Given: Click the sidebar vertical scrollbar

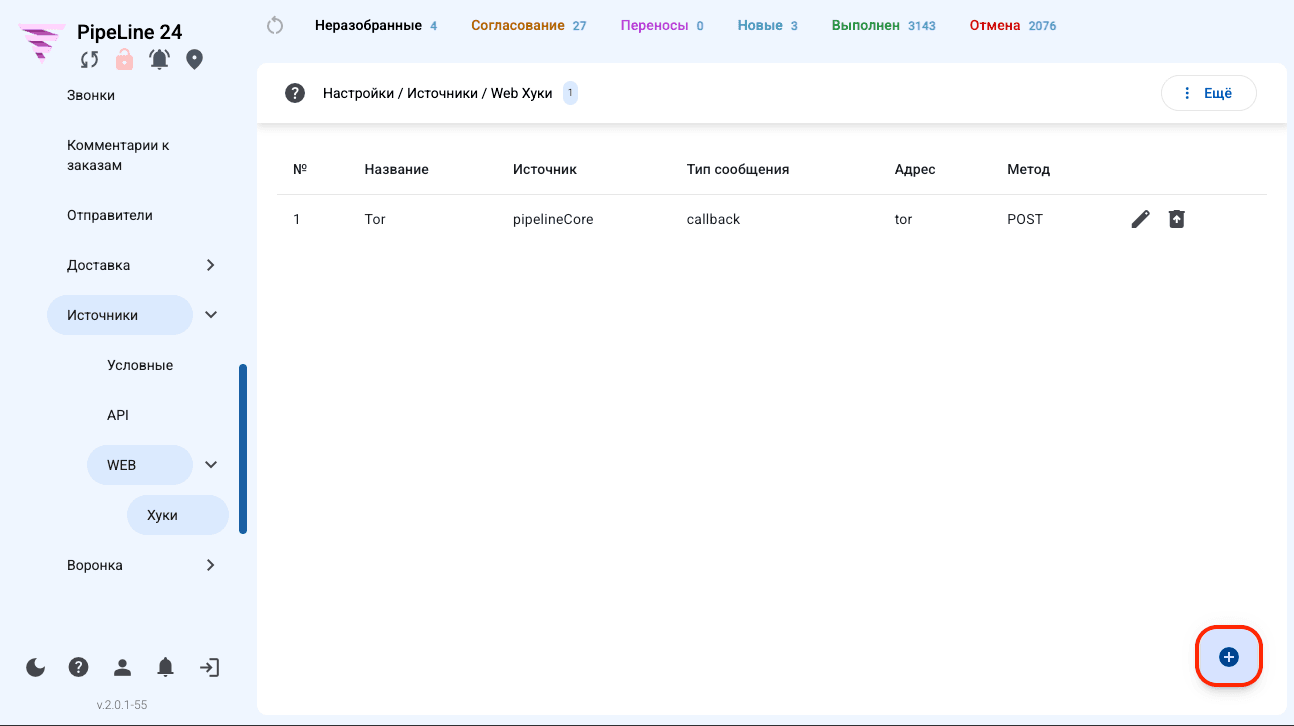Looking at the screenshot, I should [243, 449].
